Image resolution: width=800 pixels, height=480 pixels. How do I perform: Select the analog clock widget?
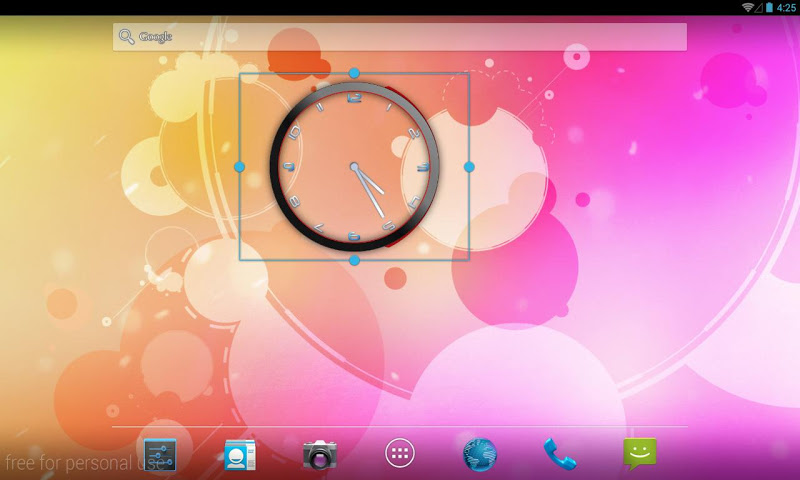point(354,167)
